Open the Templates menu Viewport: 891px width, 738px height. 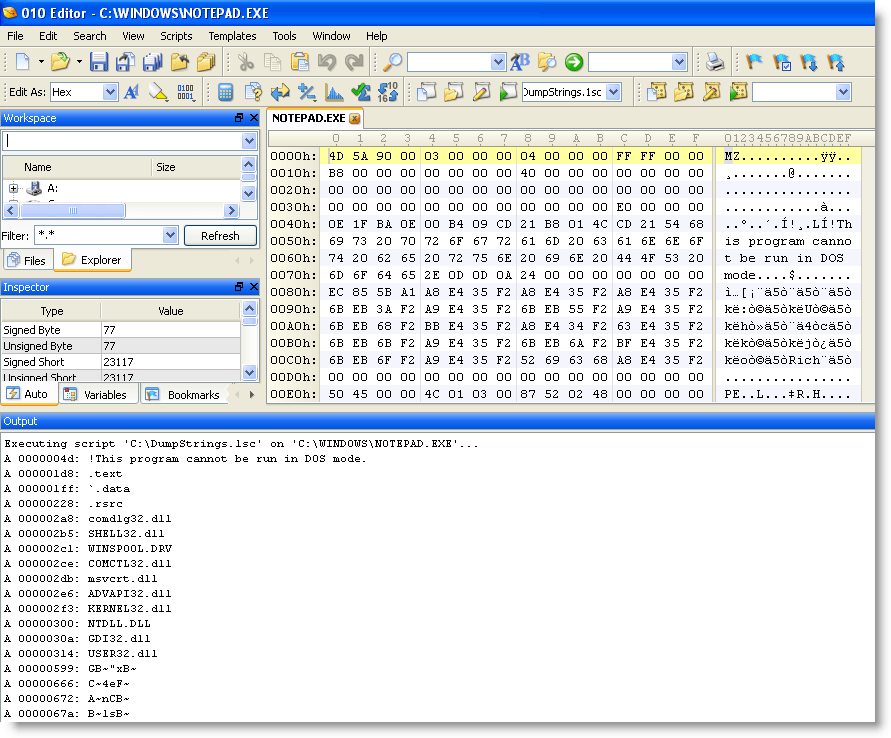tap(232, 36)
